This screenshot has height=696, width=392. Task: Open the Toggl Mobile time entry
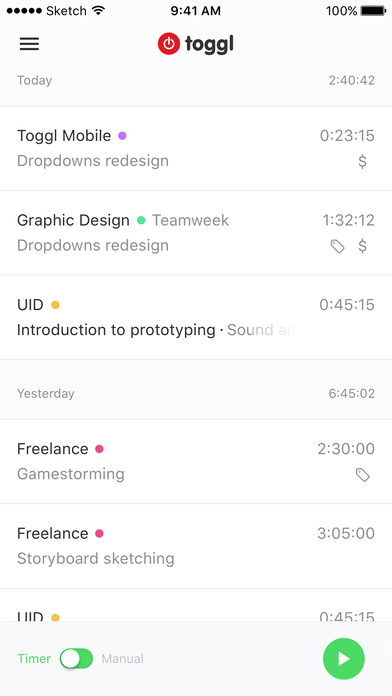click(196, 148)
